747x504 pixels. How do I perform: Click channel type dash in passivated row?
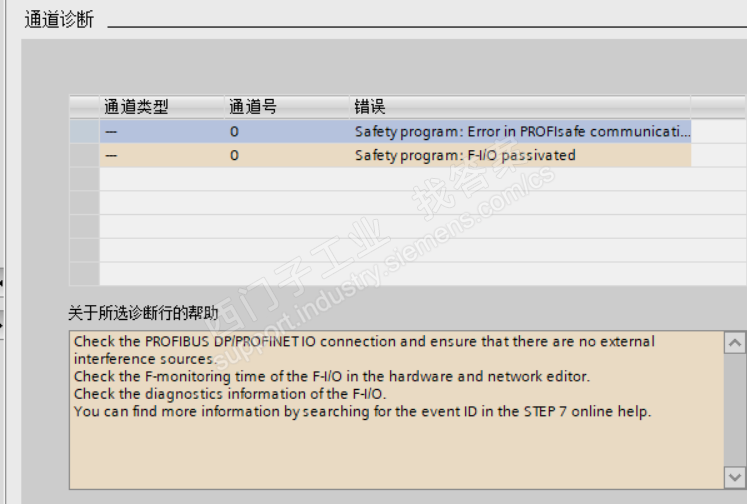[x=111, y=156]
